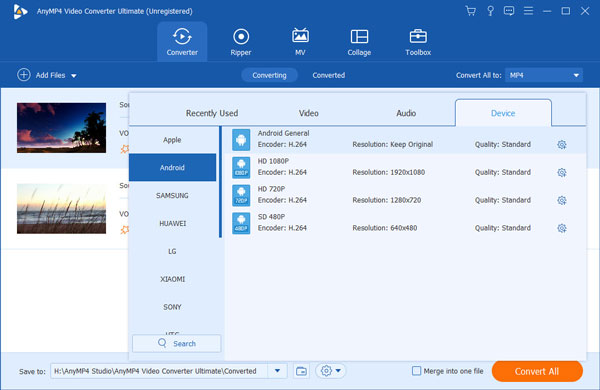Image resolution: width=600 pixels, height=390 pixels.
Task: Click the Android General profile icon
Action: pyautogui.click(x=241, y=139)
